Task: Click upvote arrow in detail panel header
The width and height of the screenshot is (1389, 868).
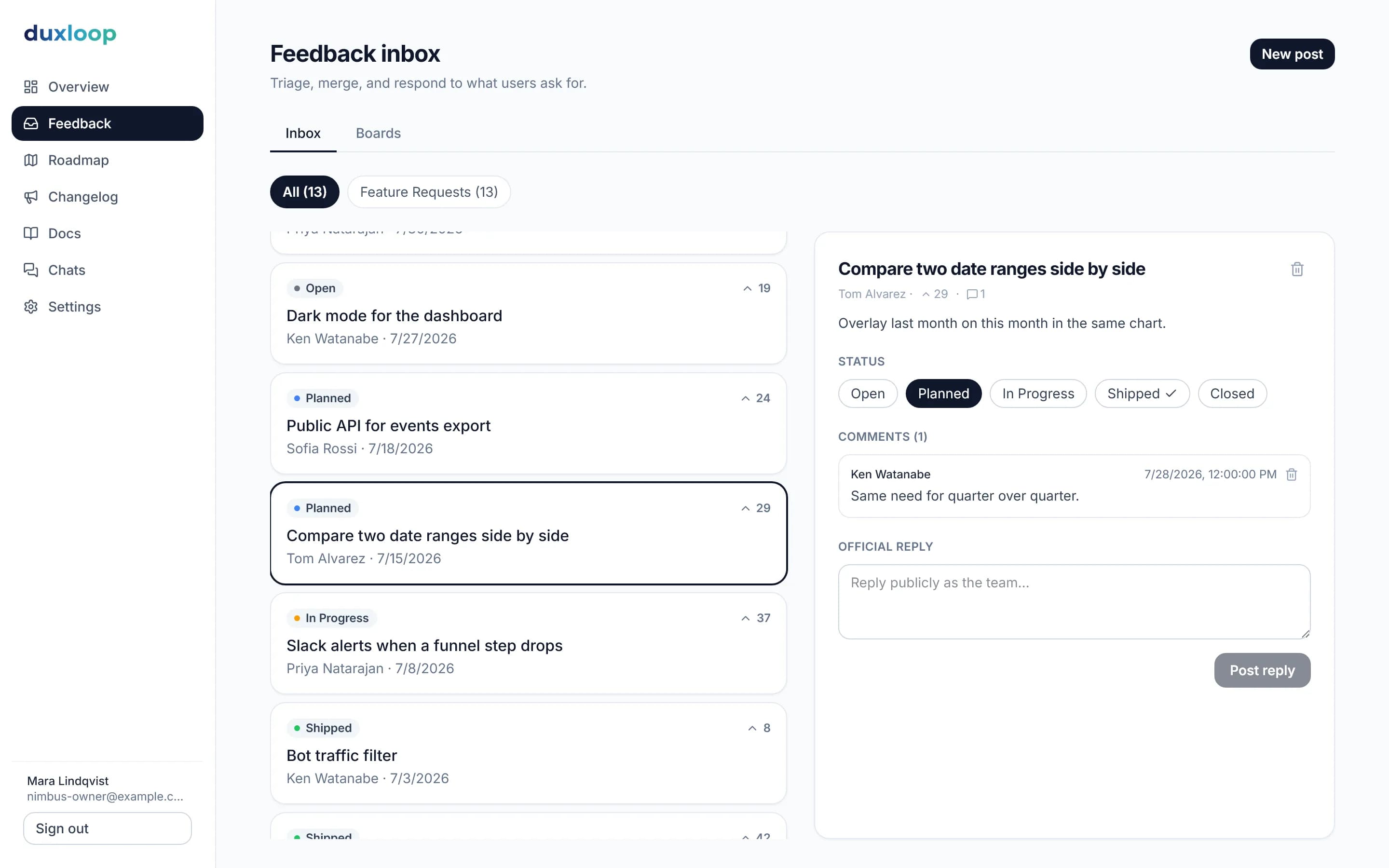Action: tap(926, 294)
